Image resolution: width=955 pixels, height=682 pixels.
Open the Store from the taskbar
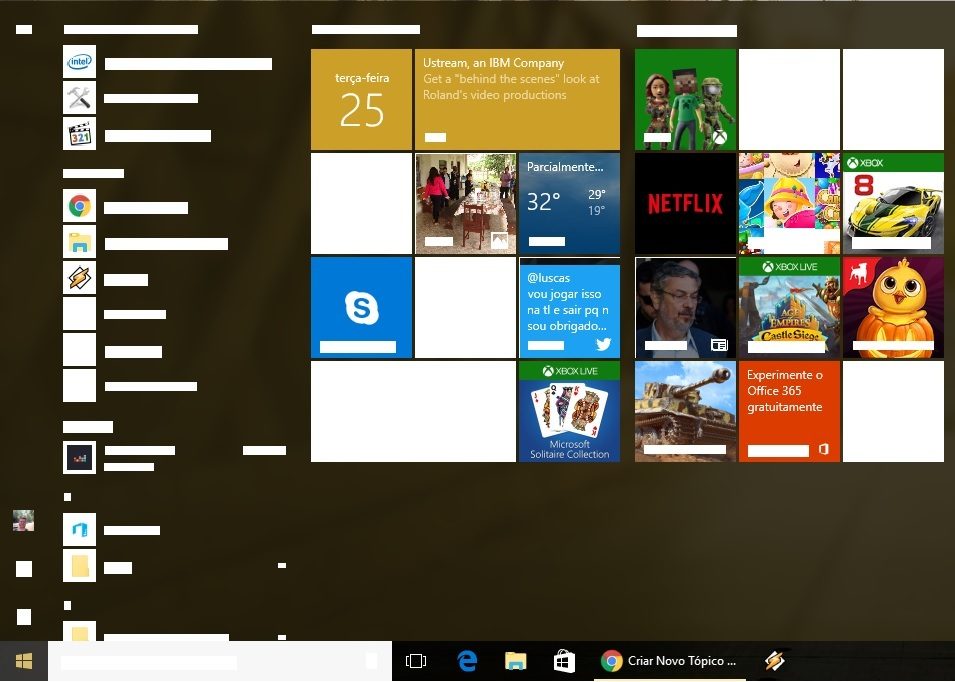pos(564,661)
